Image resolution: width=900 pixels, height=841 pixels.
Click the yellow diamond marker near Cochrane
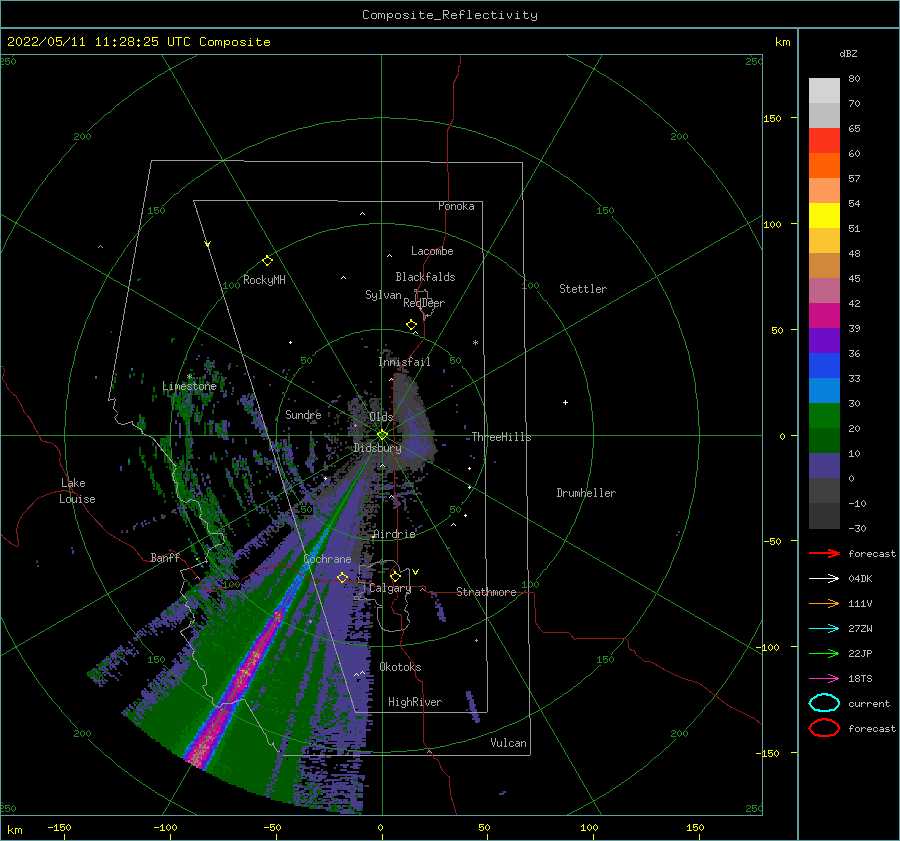tap(342, 577)
